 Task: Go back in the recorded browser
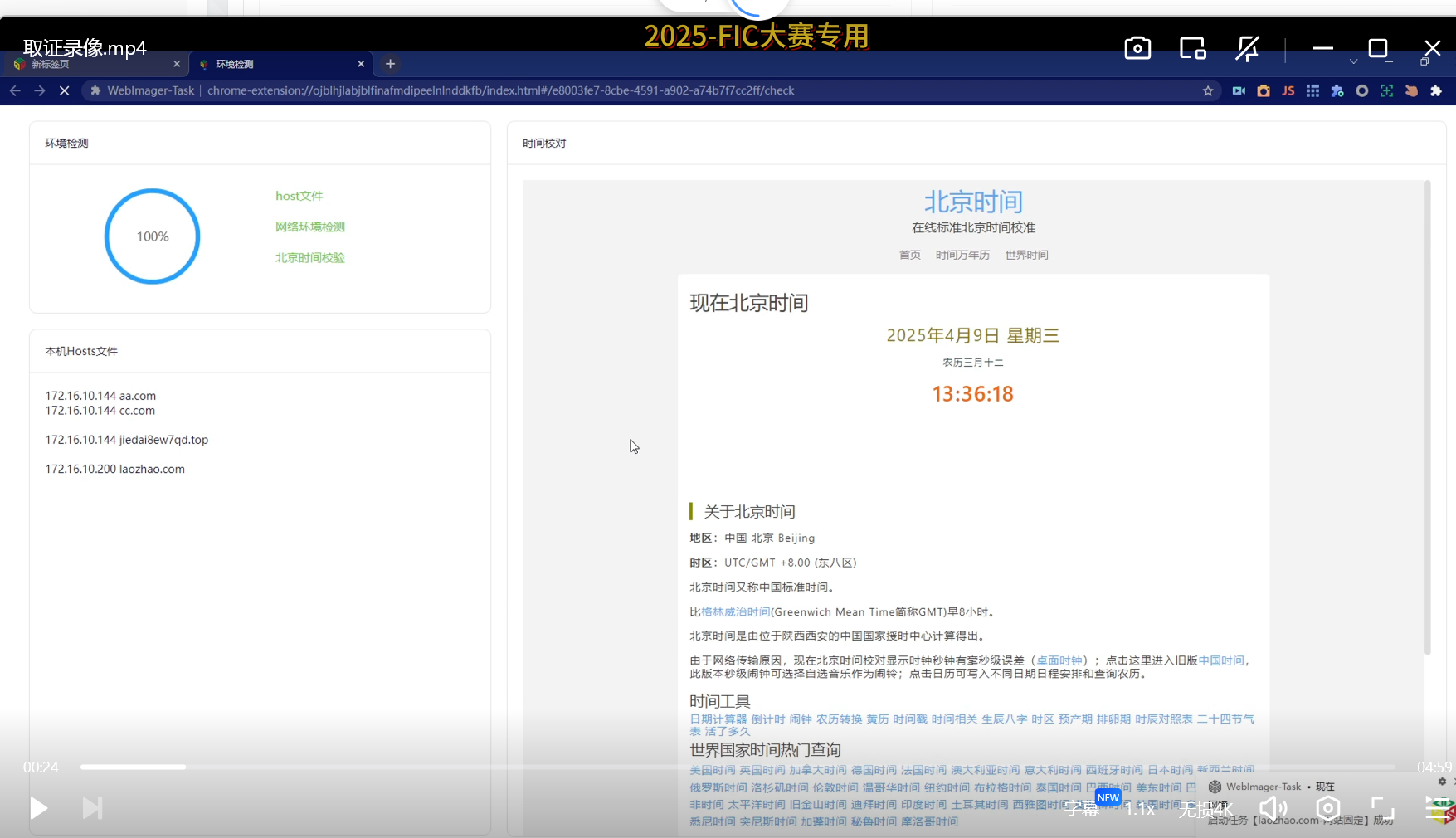pos(15,90)
